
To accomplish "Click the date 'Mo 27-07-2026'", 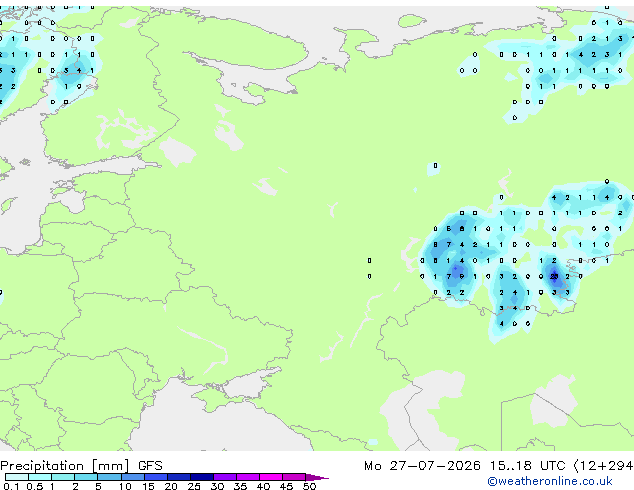I will (x=422, y=466).
